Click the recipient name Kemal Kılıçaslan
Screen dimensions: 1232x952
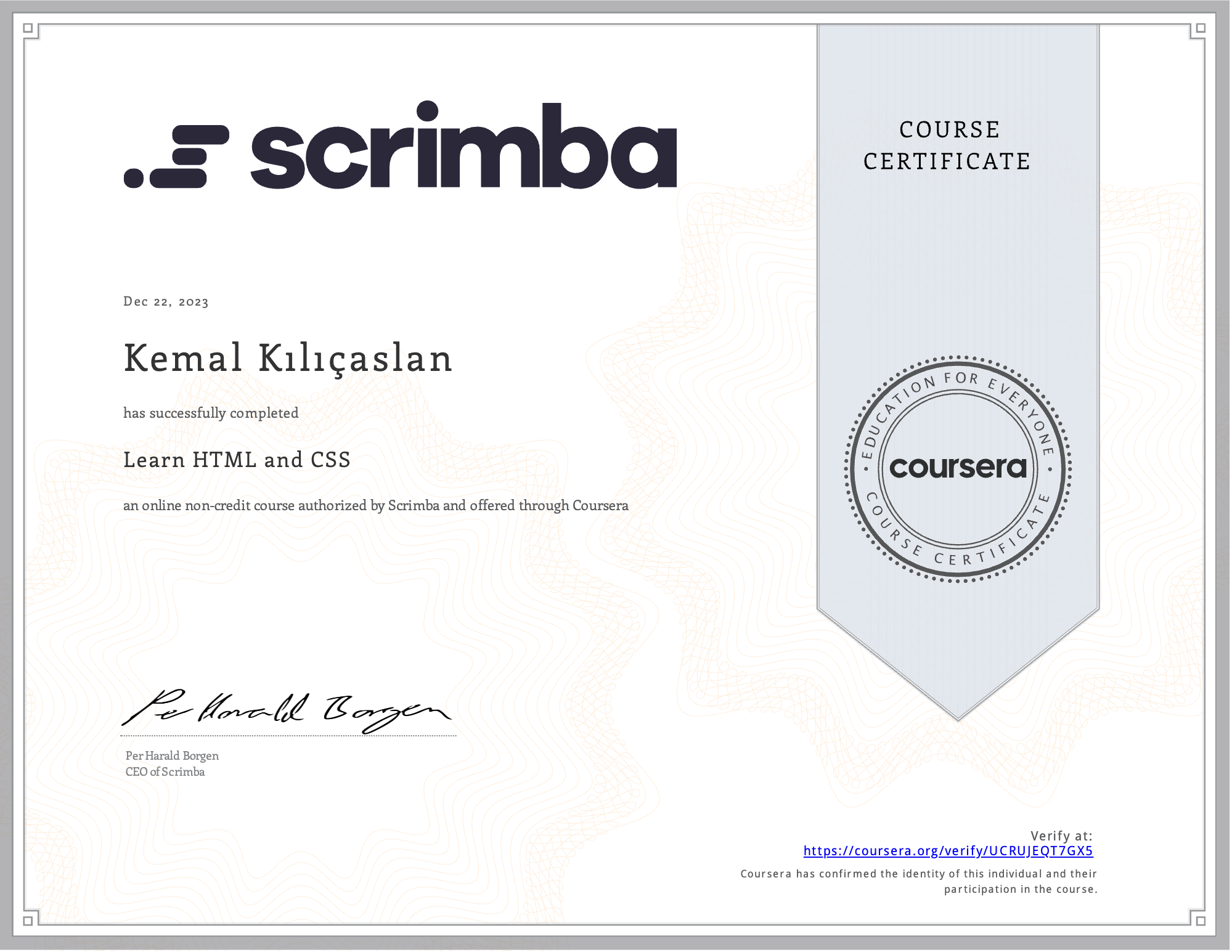(288, 358)
